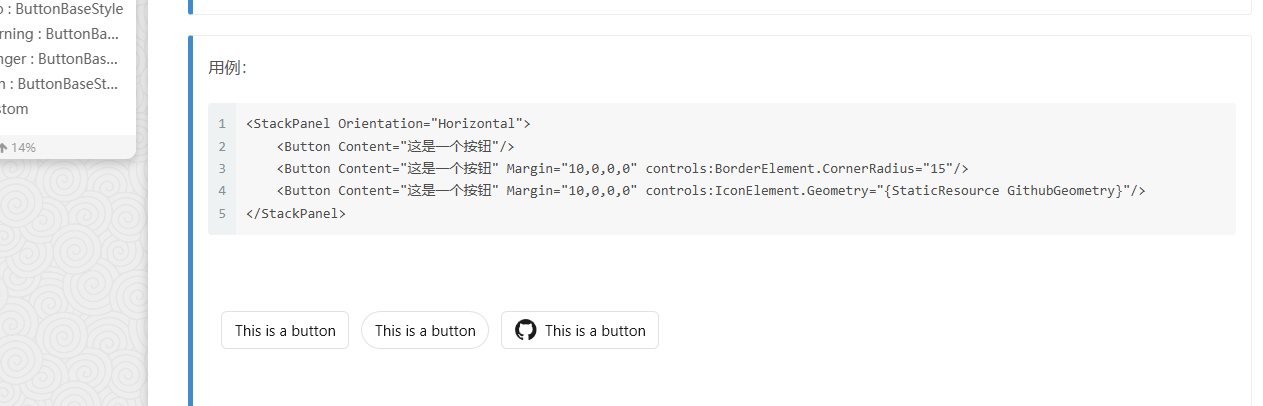Open the "stom" sidebar entry
Viewport: 1263px width, 406px height.
(x=14, y=109)
